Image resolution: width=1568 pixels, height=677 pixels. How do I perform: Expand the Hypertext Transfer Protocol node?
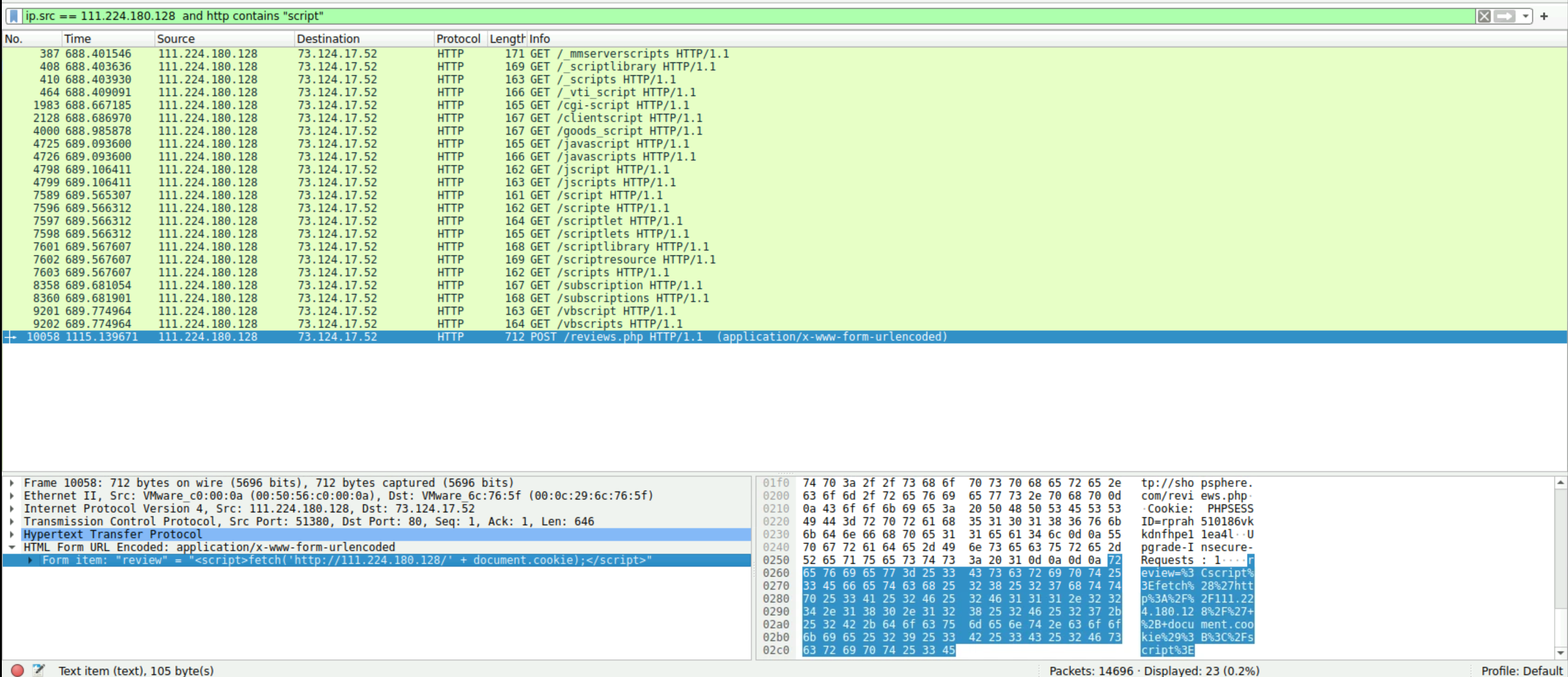(x=12, y=534)
